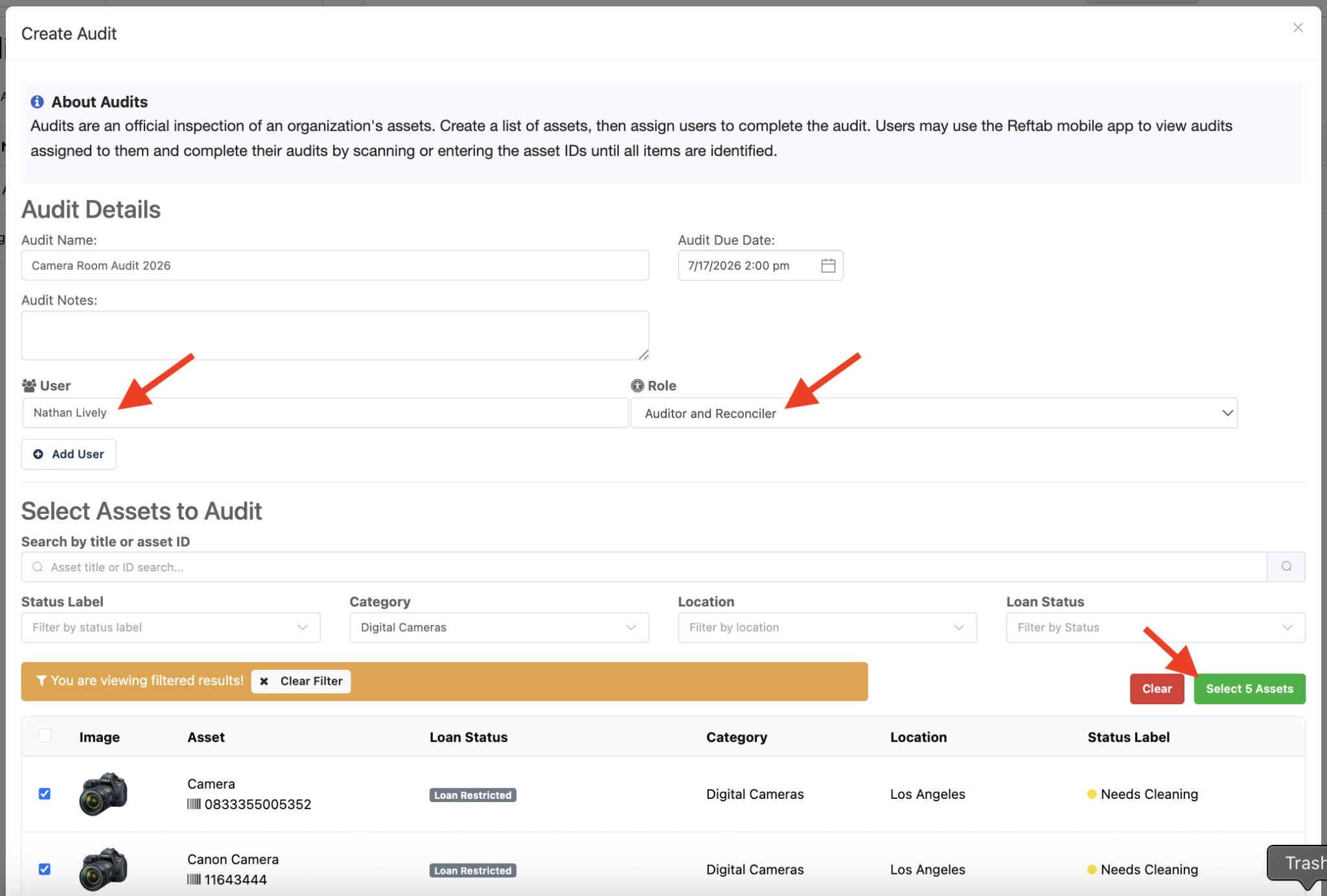Click the plus icon in Add User
1327x896 pixels.
(38, 454)
